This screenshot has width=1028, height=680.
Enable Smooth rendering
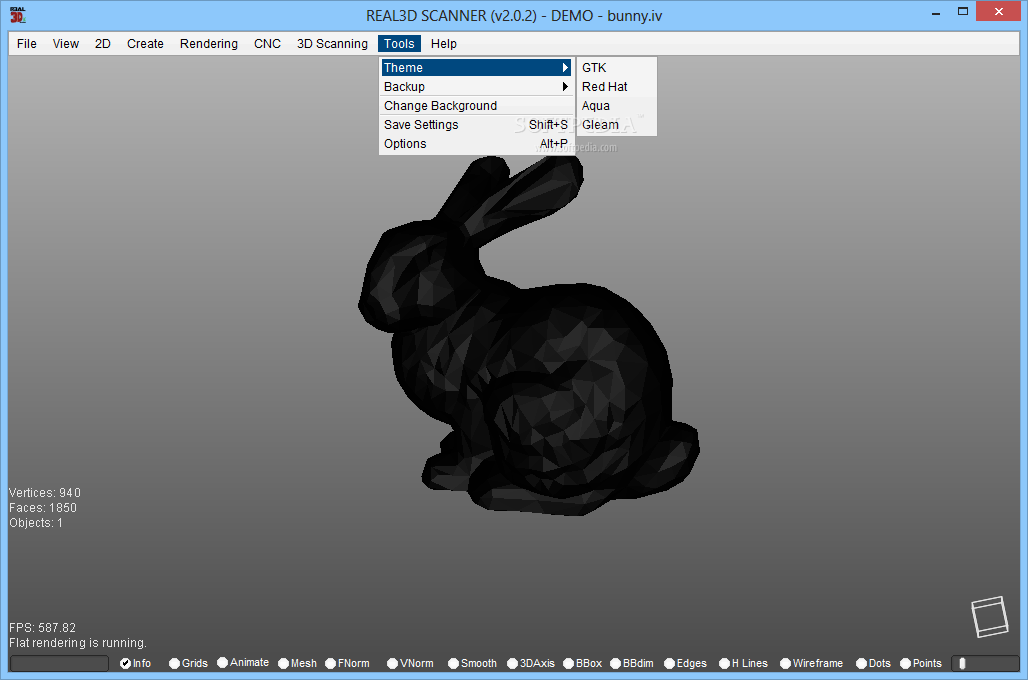[x=473, y=663]
